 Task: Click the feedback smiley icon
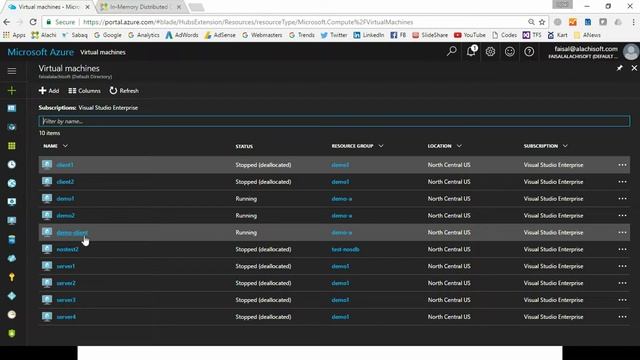click(x=509, y=51)
